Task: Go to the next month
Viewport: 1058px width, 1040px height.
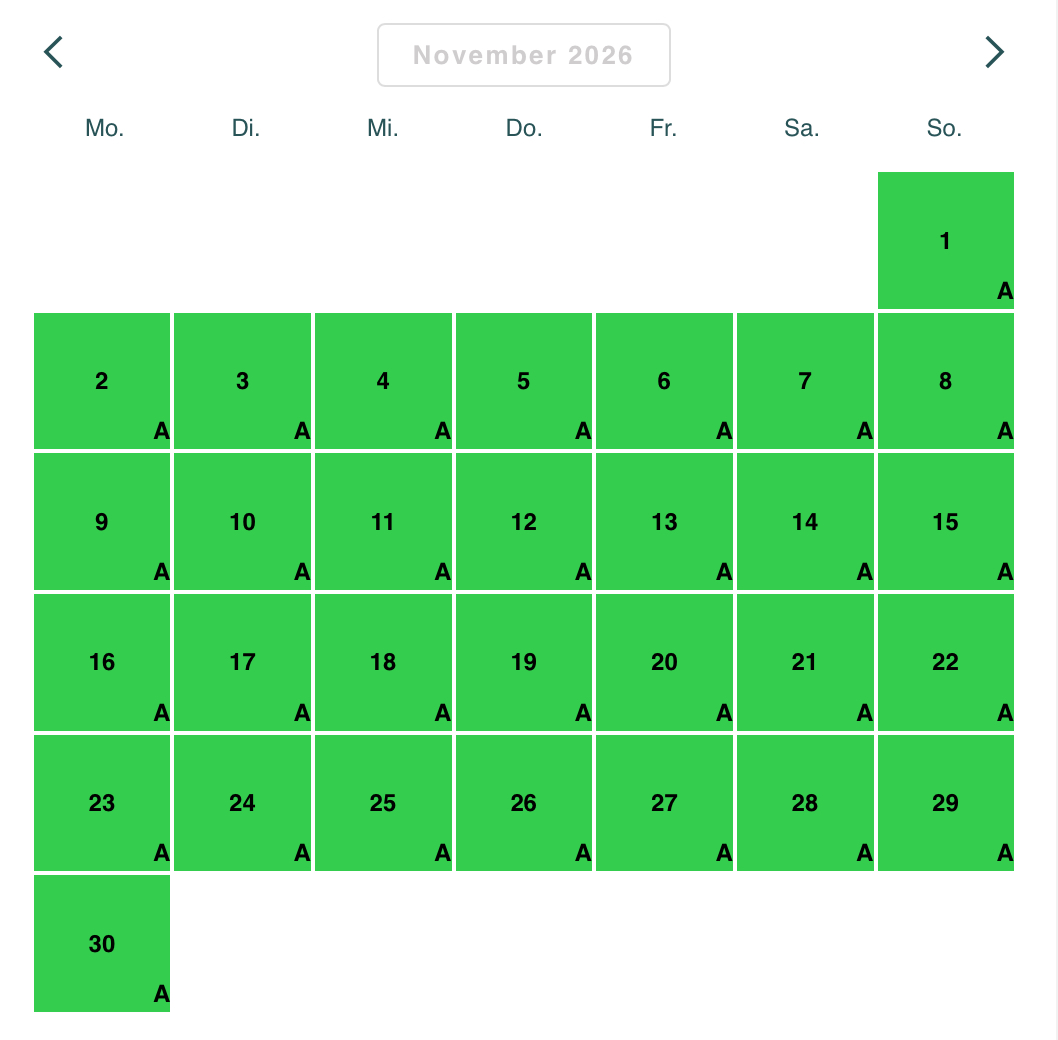Action: [x=993, y=52]
